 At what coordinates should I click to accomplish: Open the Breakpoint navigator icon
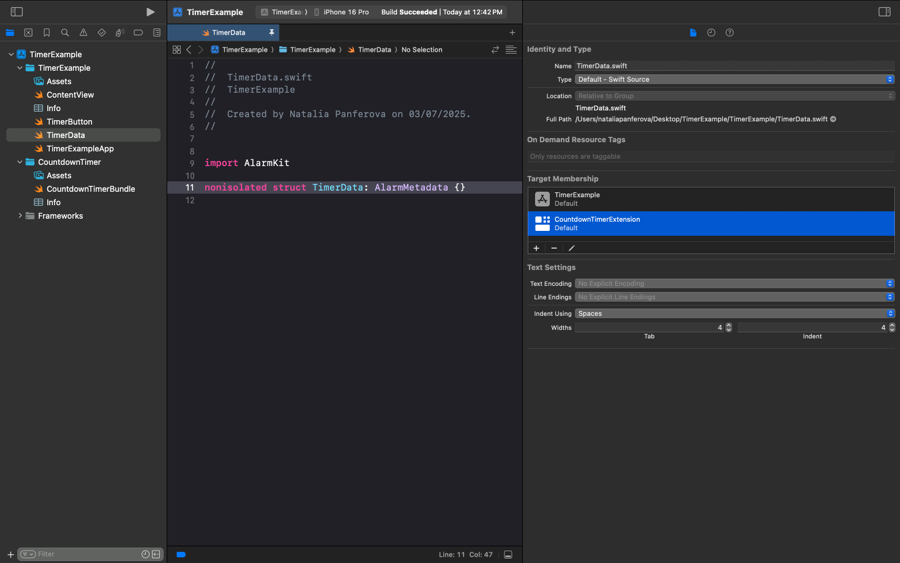[x=138, y=33]
